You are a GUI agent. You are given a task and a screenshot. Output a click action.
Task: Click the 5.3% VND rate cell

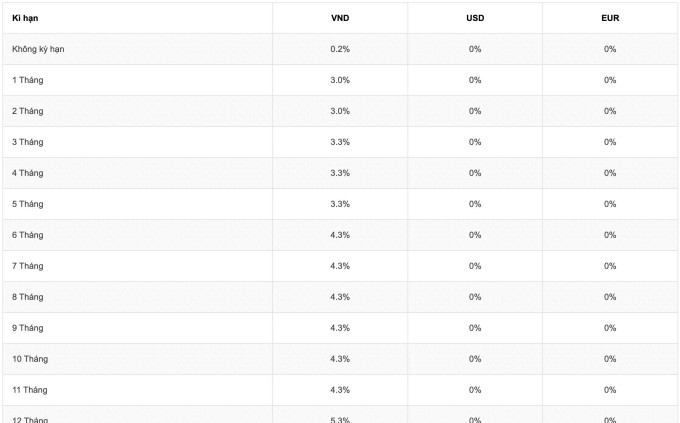click(x=340, y=420)
